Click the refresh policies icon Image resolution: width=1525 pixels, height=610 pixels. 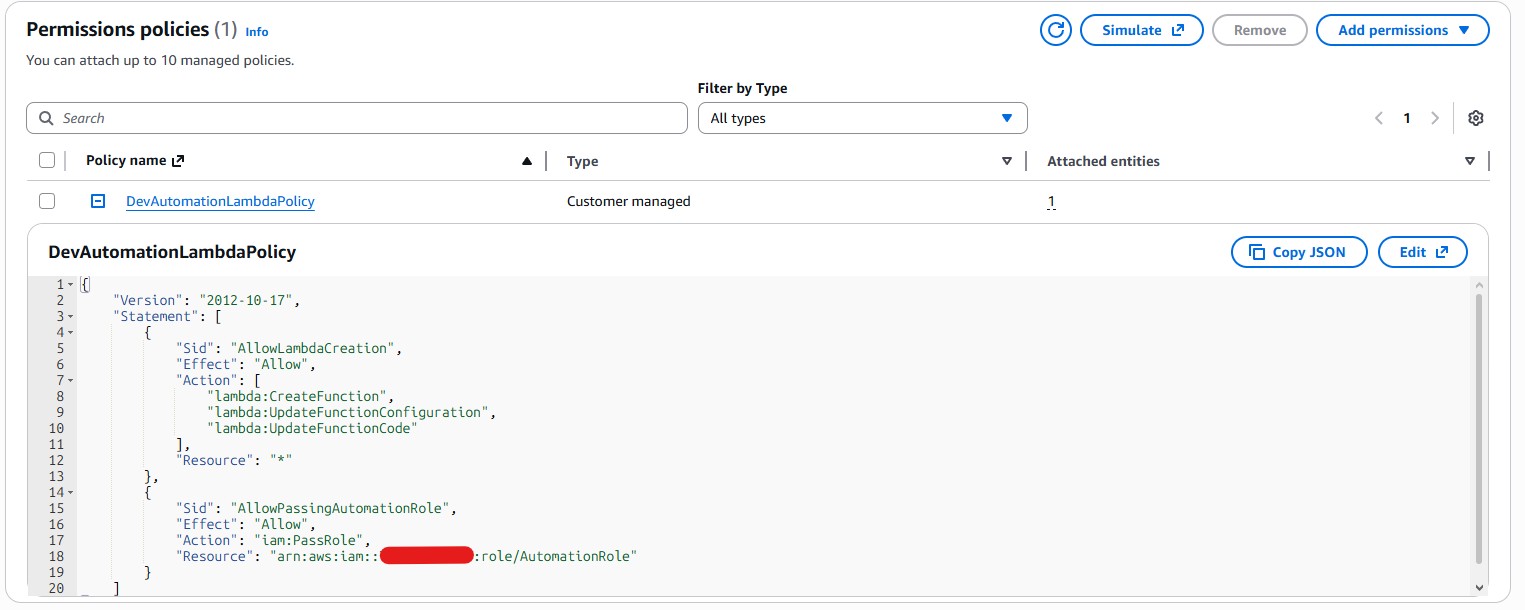(1055, 30)
